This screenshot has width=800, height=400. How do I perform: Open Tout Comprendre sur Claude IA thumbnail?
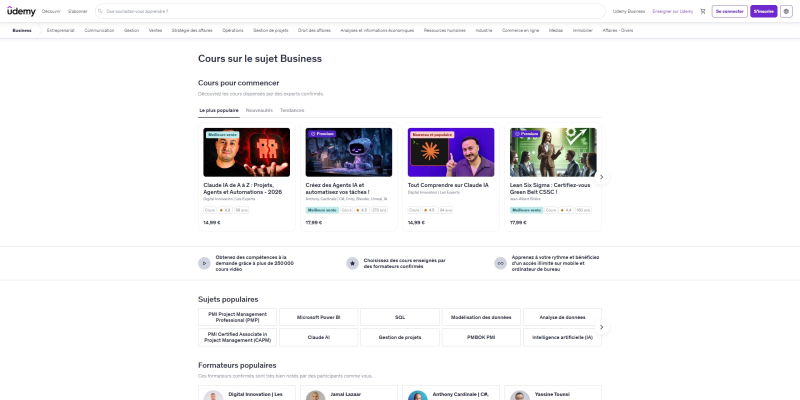point(451,152)
